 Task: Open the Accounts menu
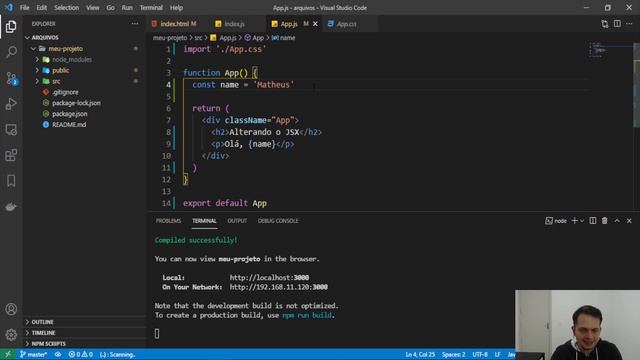pos(11,309)
